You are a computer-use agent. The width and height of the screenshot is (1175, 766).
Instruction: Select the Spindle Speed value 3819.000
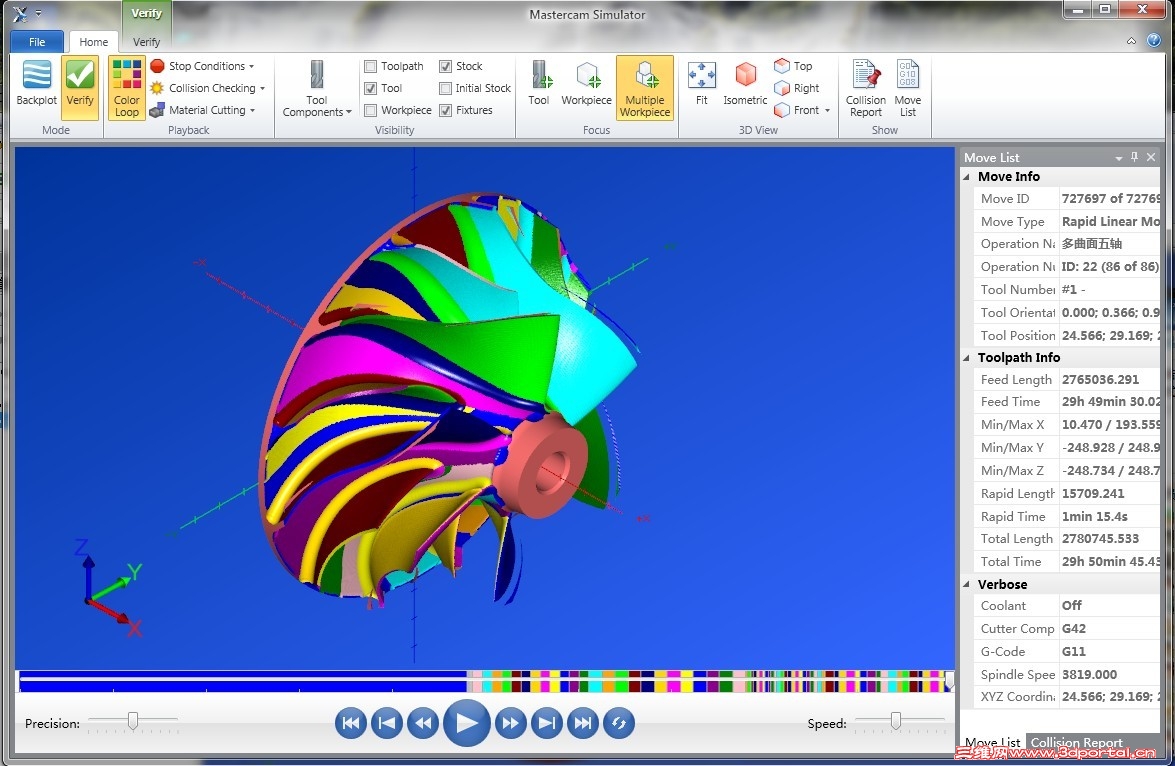[x=1089, y=675]
